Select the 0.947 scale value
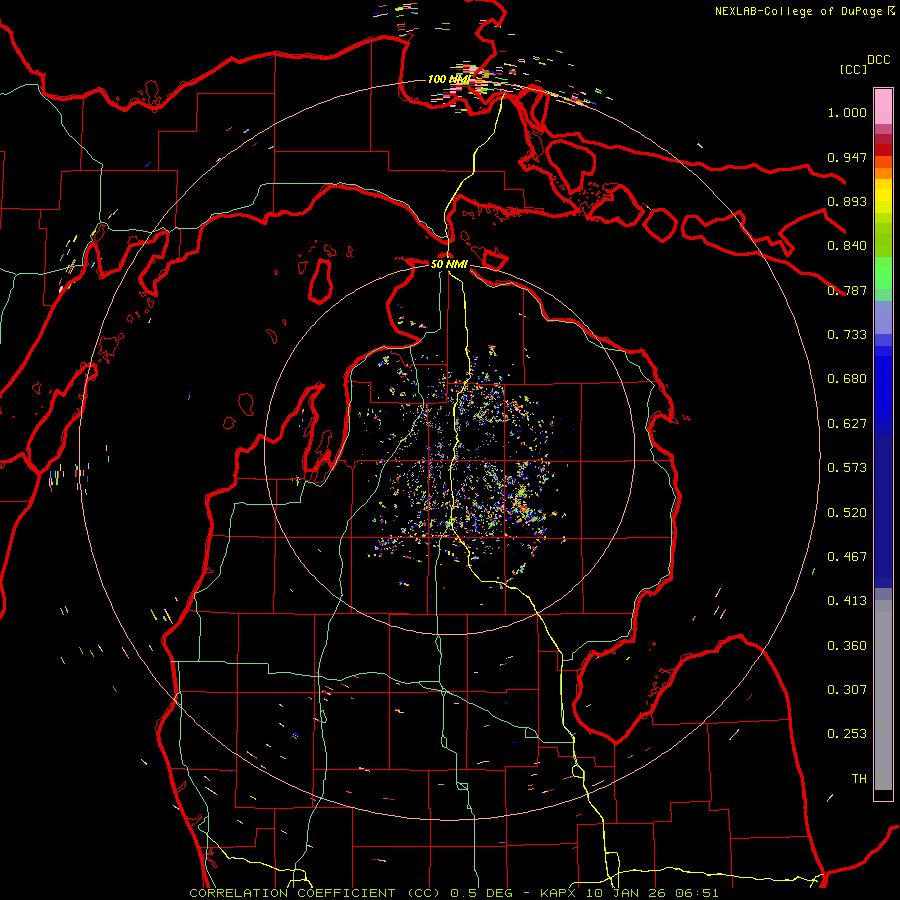 pyautogui.click(x=847, y=157)
